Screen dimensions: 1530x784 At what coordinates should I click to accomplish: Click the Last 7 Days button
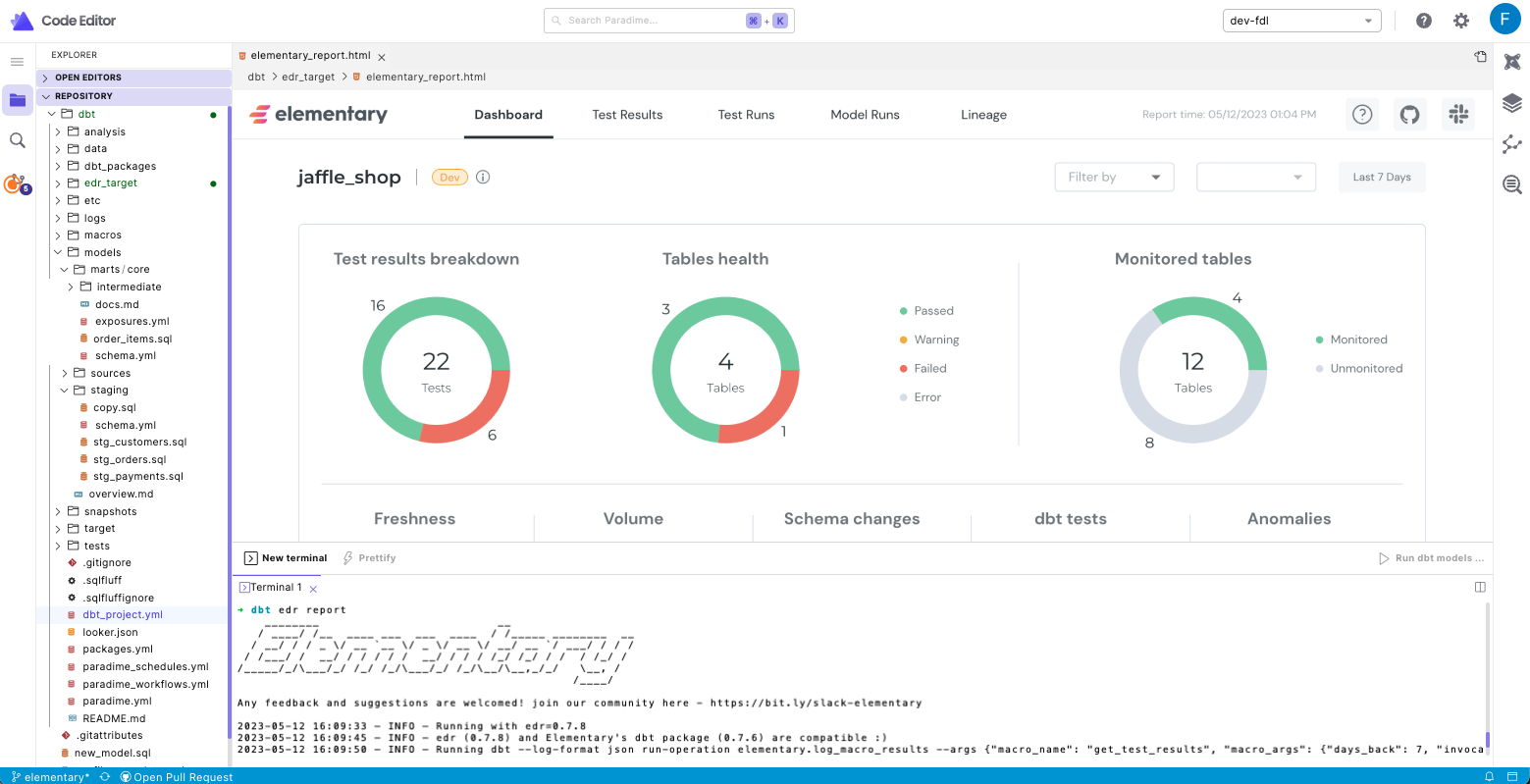click(x=1381, y=178)
